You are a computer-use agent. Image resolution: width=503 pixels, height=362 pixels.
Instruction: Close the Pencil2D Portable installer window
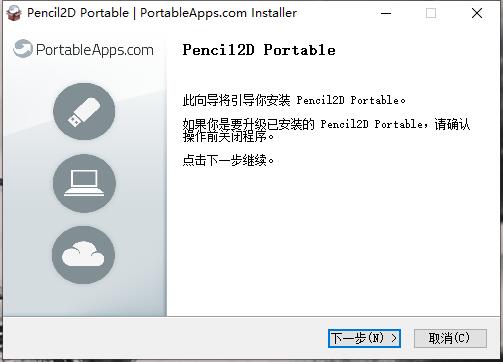tap(477, 13)
